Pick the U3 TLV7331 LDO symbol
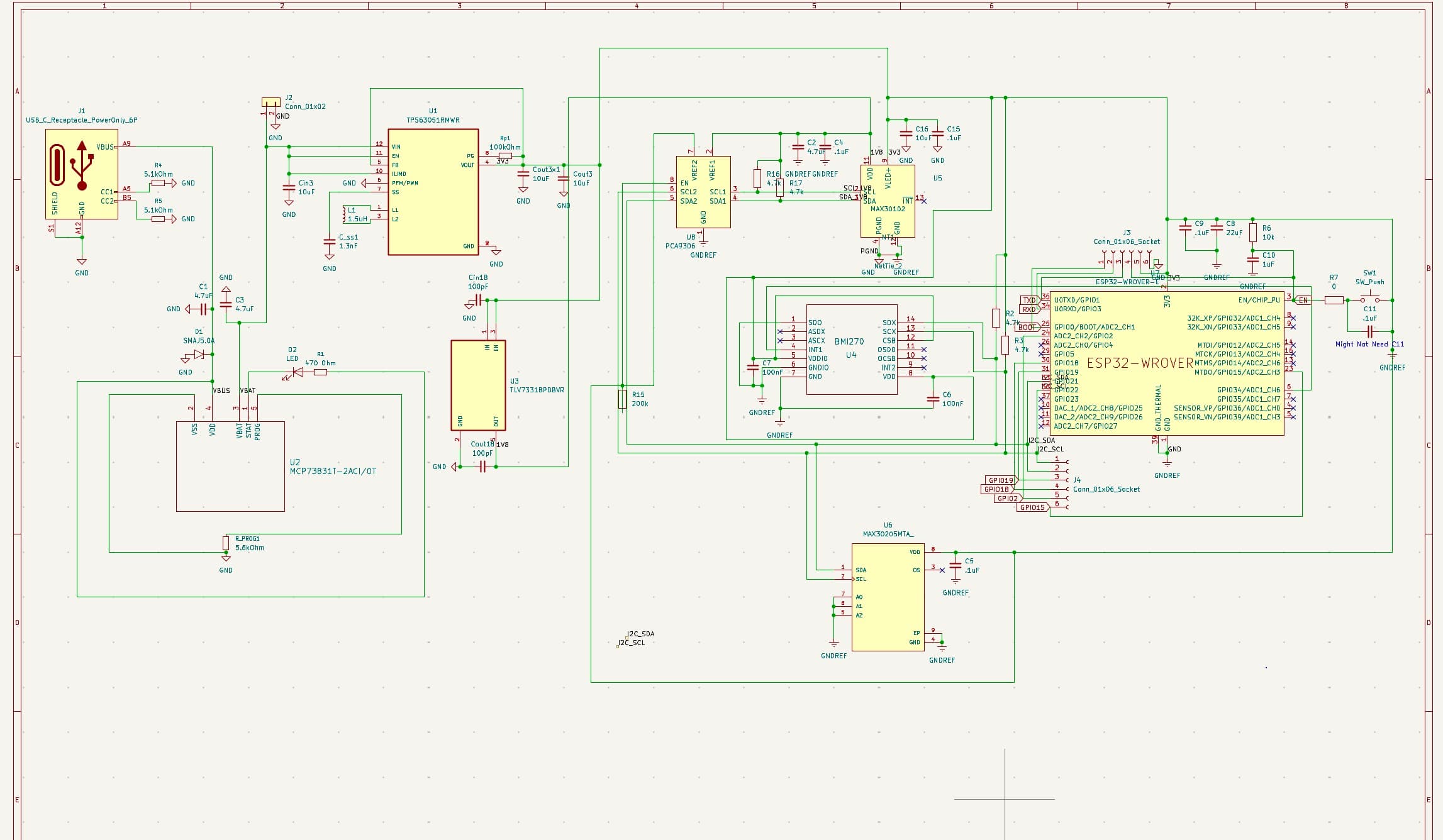Image resolution: width=1443 pixels, height=840 pixels. tap(478, 385)
